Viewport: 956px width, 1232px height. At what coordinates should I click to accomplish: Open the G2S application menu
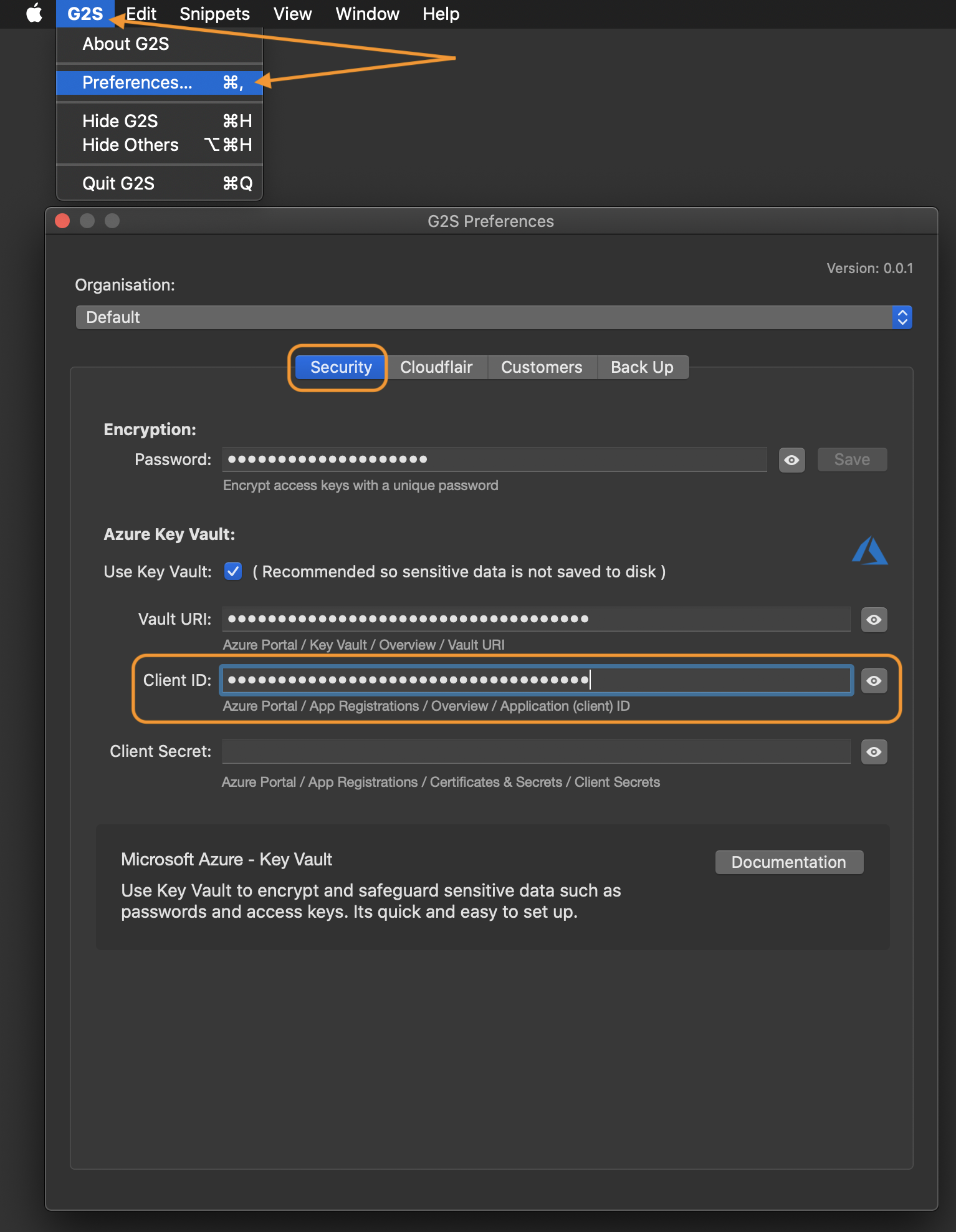pyautogui.click(x=85, y=14)
